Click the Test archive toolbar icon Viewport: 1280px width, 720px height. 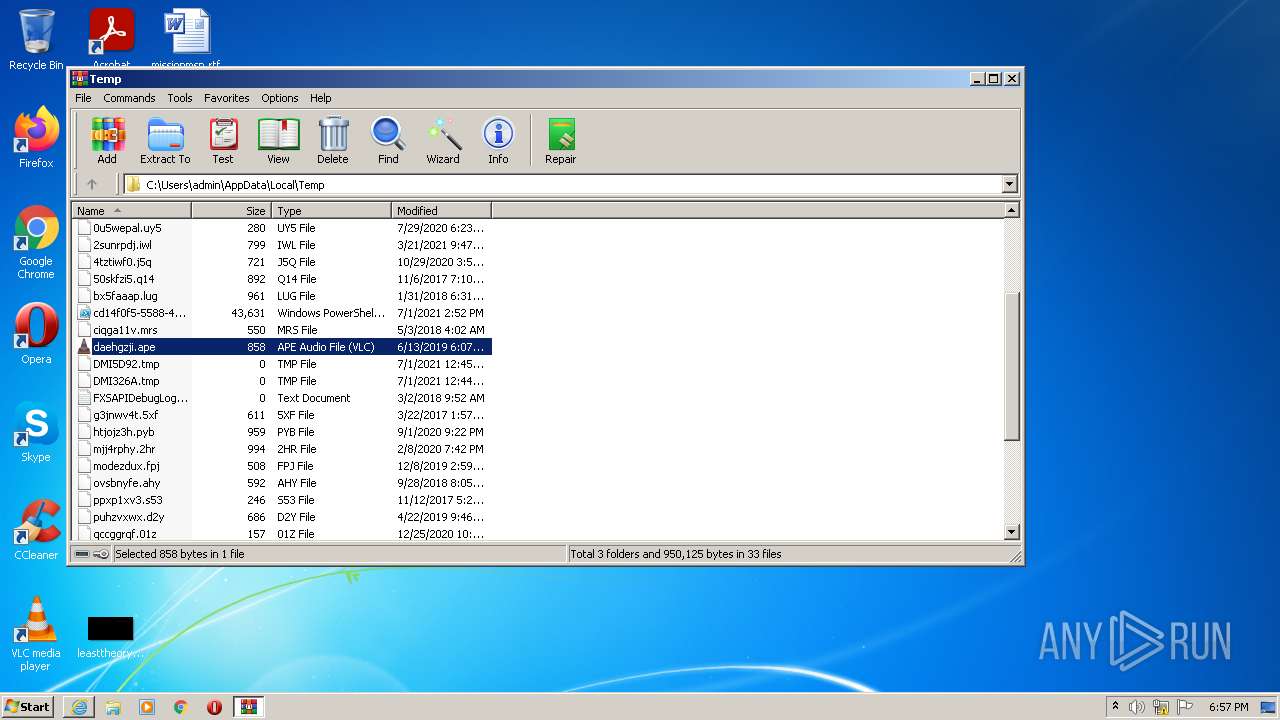(x=223, y=141)
